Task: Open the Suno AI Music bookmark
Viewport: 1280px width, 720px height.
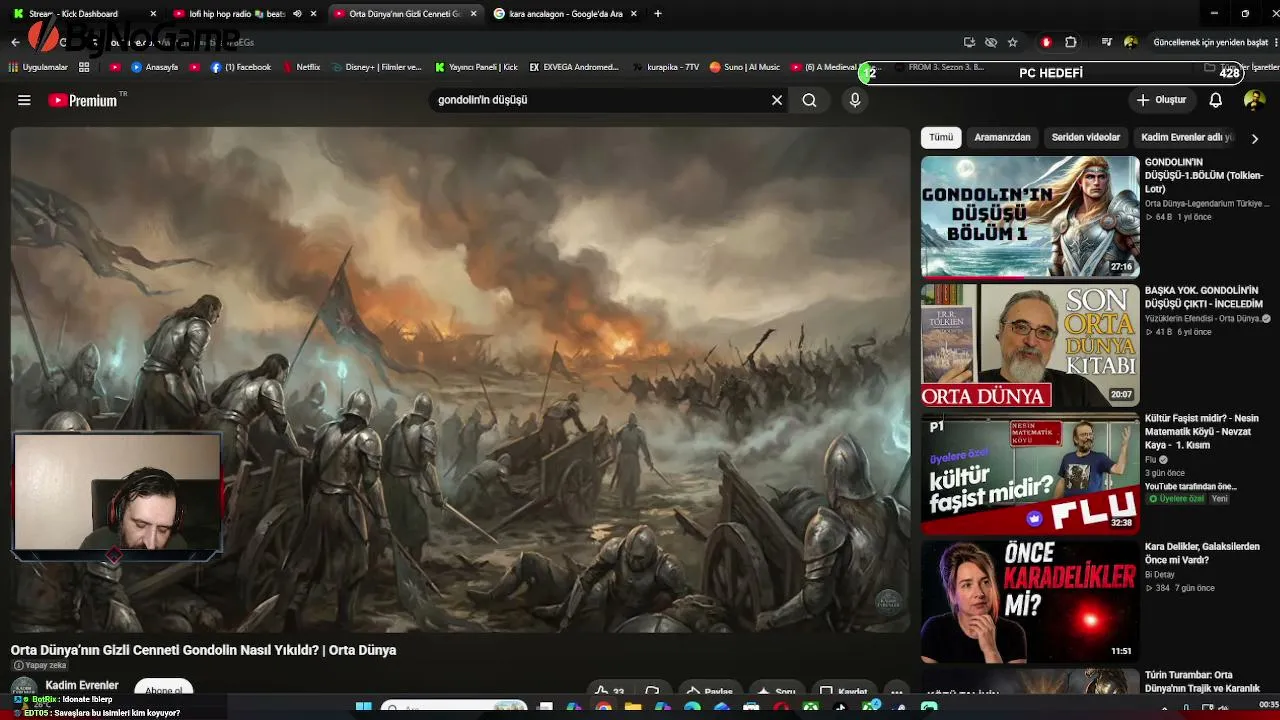Action: (x=745, y=67)
